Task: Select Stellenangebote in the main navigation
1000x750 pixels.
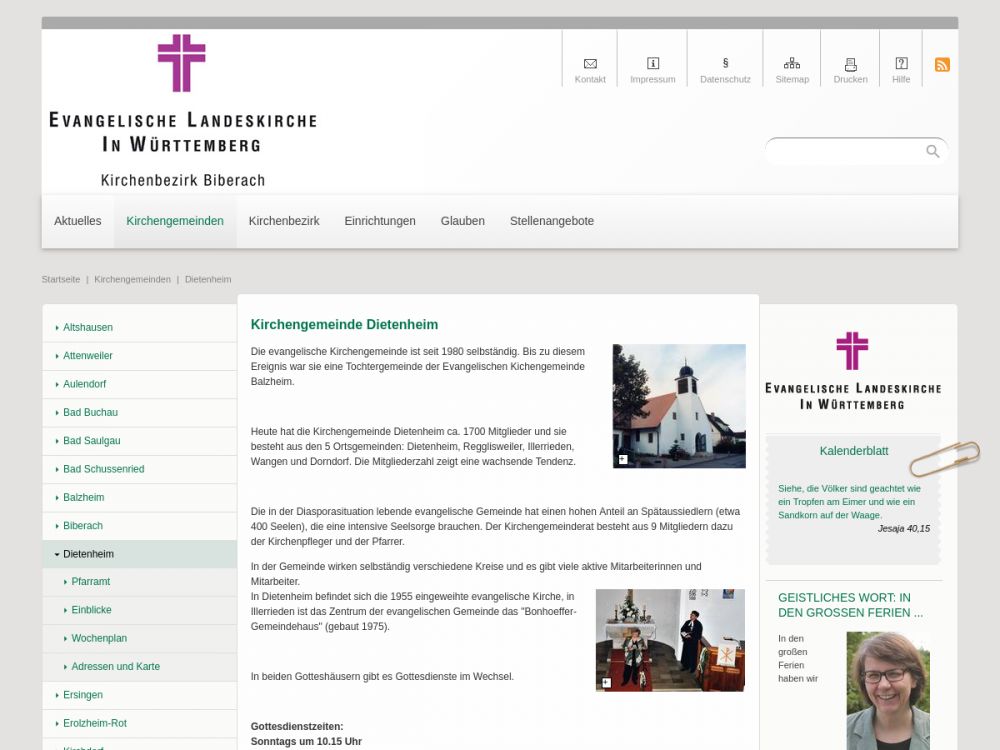Action: [x=551, y=221]
